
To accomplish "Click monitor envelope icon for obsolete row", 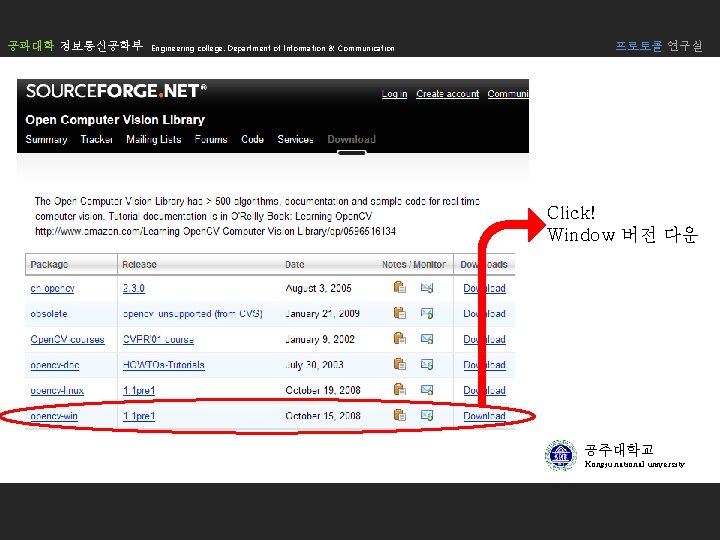I will coord(427,314).
